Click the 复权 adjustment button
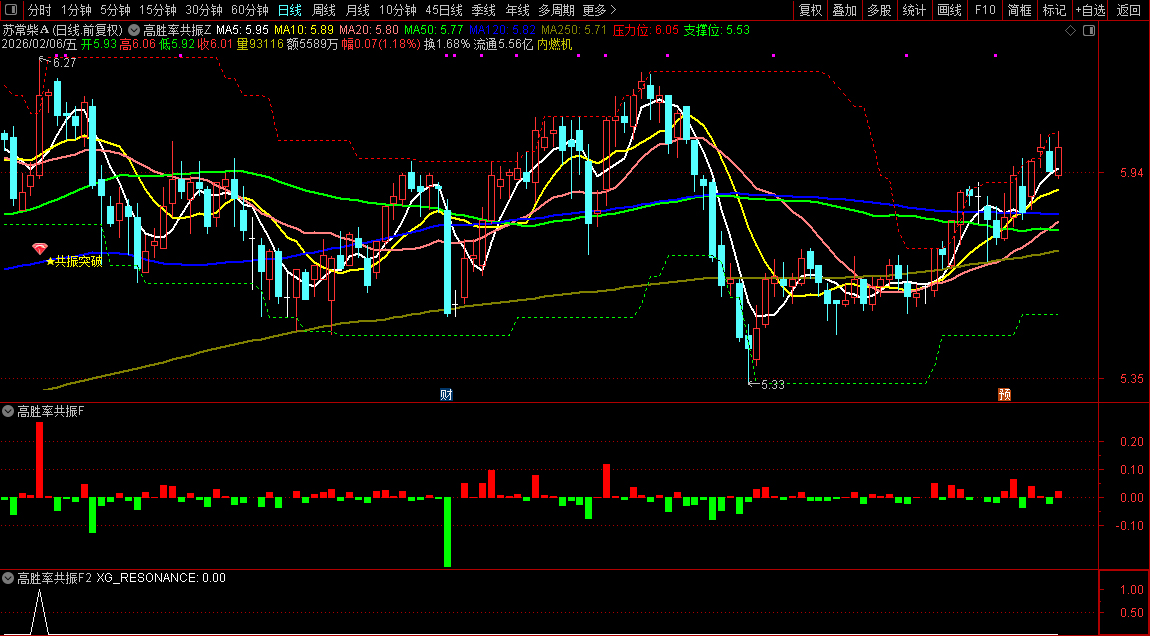 810,10
